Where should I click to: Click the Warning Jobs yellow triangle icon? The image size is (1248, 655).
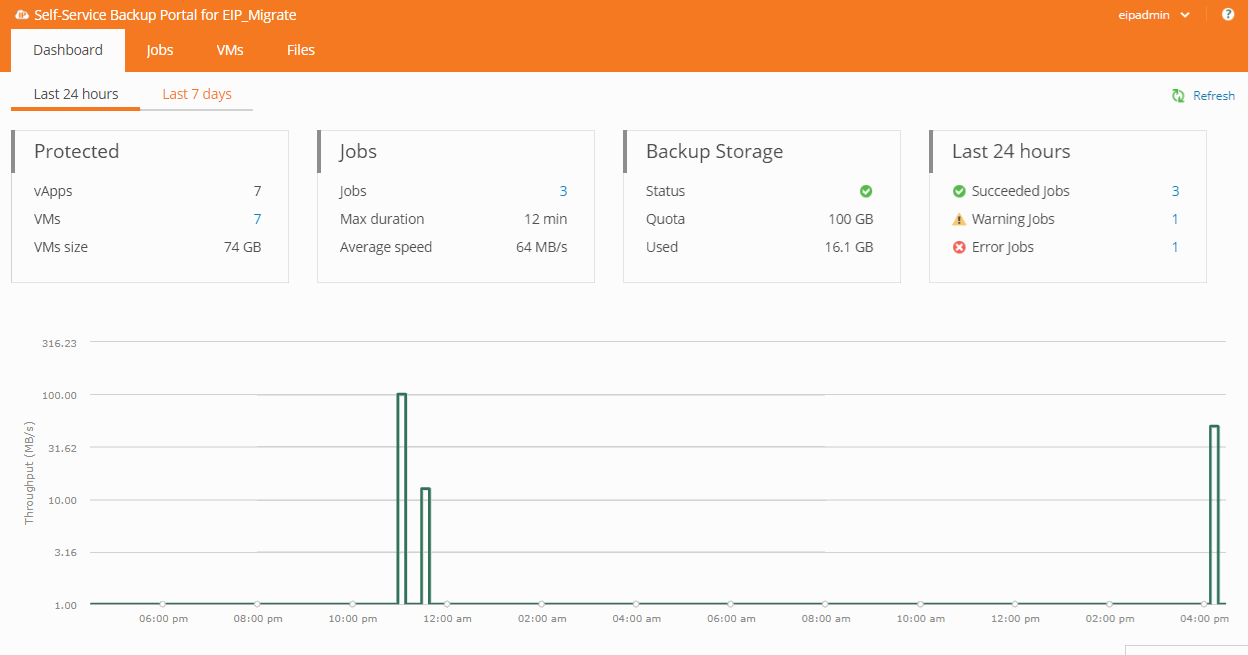(959, 219)
